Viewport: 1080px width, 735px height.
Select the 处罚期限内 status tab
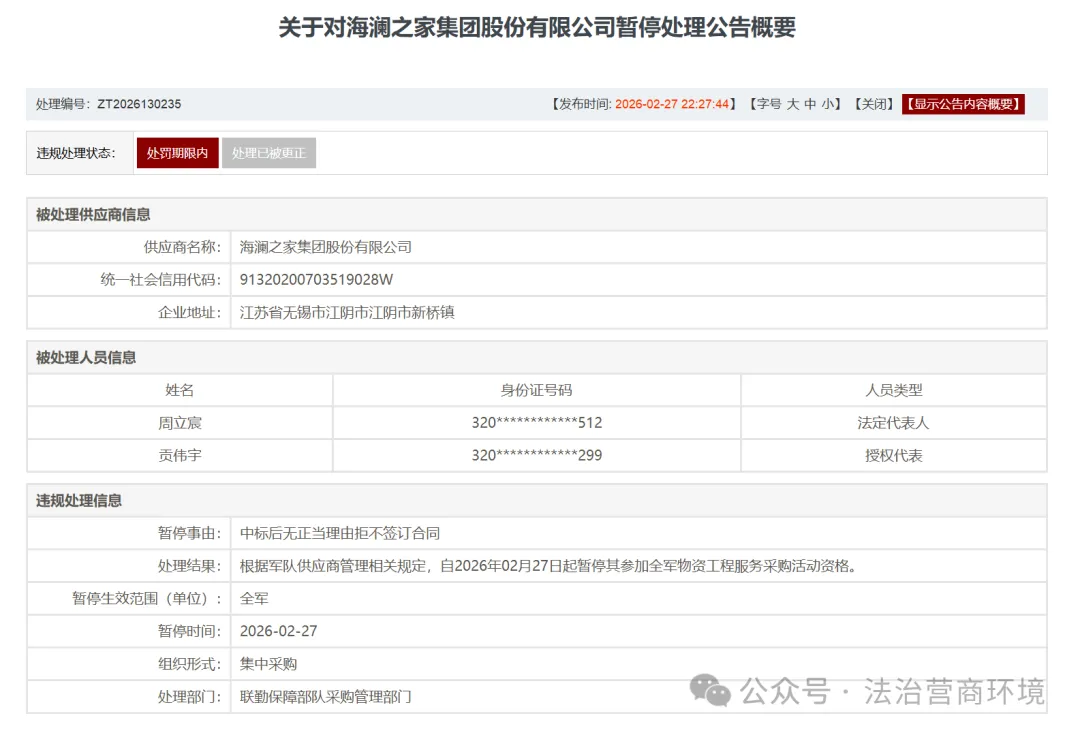coord(178,153)
